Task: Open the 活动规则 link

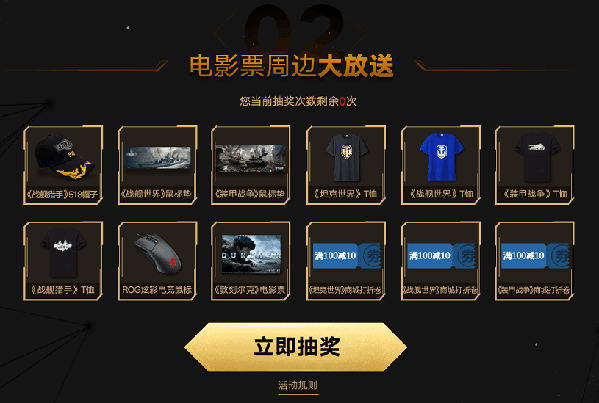Action: (298, 385)
